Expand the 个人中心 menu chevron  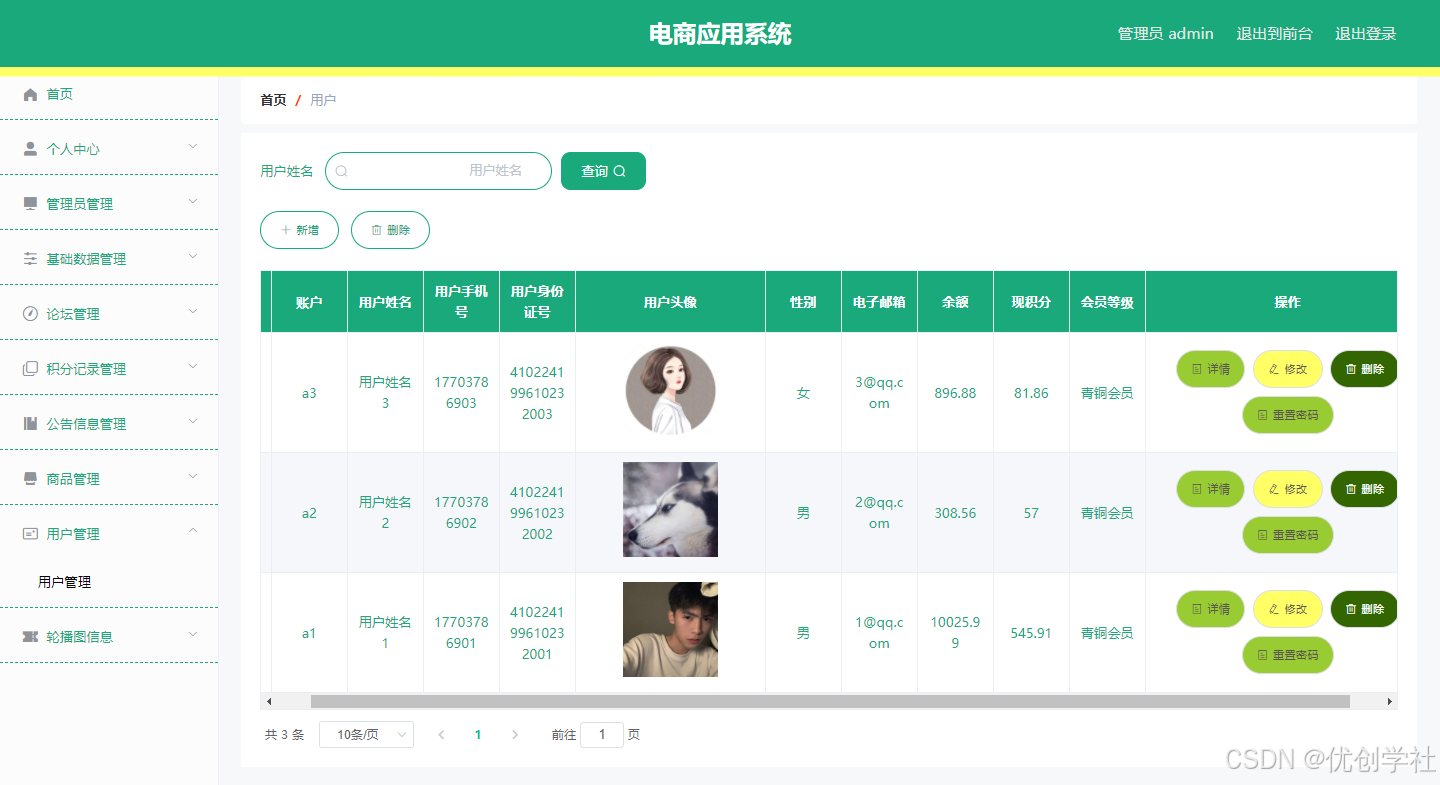[193, 147]
